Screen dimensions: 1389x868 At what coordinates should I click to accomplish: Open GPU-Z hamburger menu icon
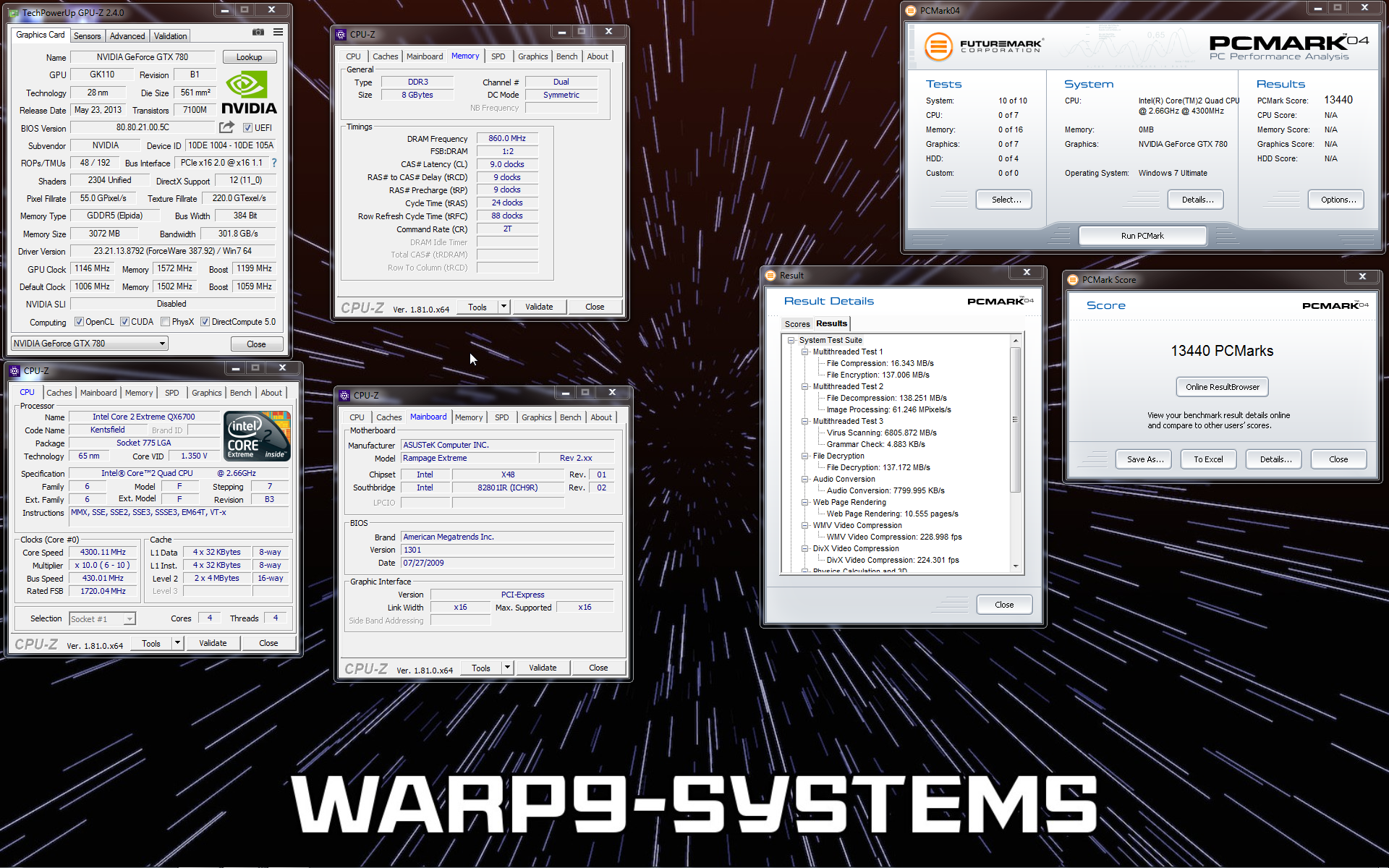[x=278, y=33]
